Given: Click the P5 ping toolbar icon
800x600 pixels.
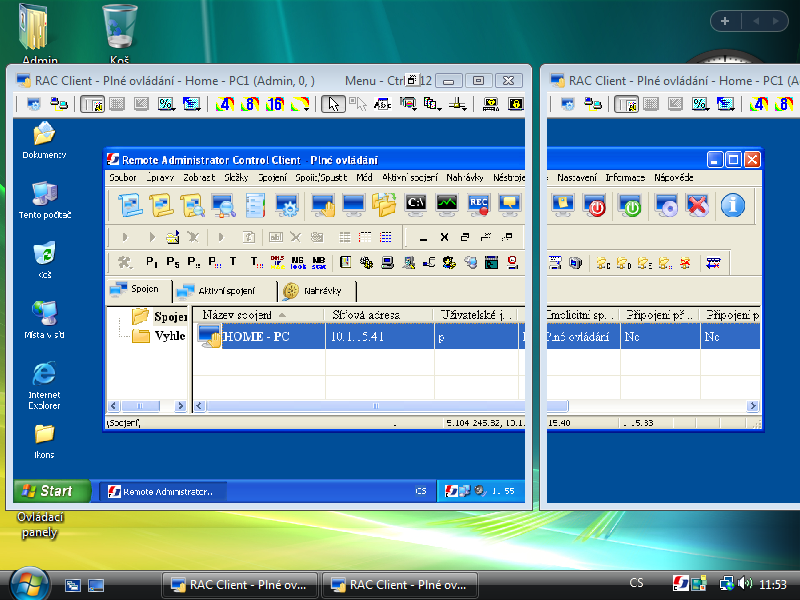Looking at the screenshot, I should coord(172,262).
